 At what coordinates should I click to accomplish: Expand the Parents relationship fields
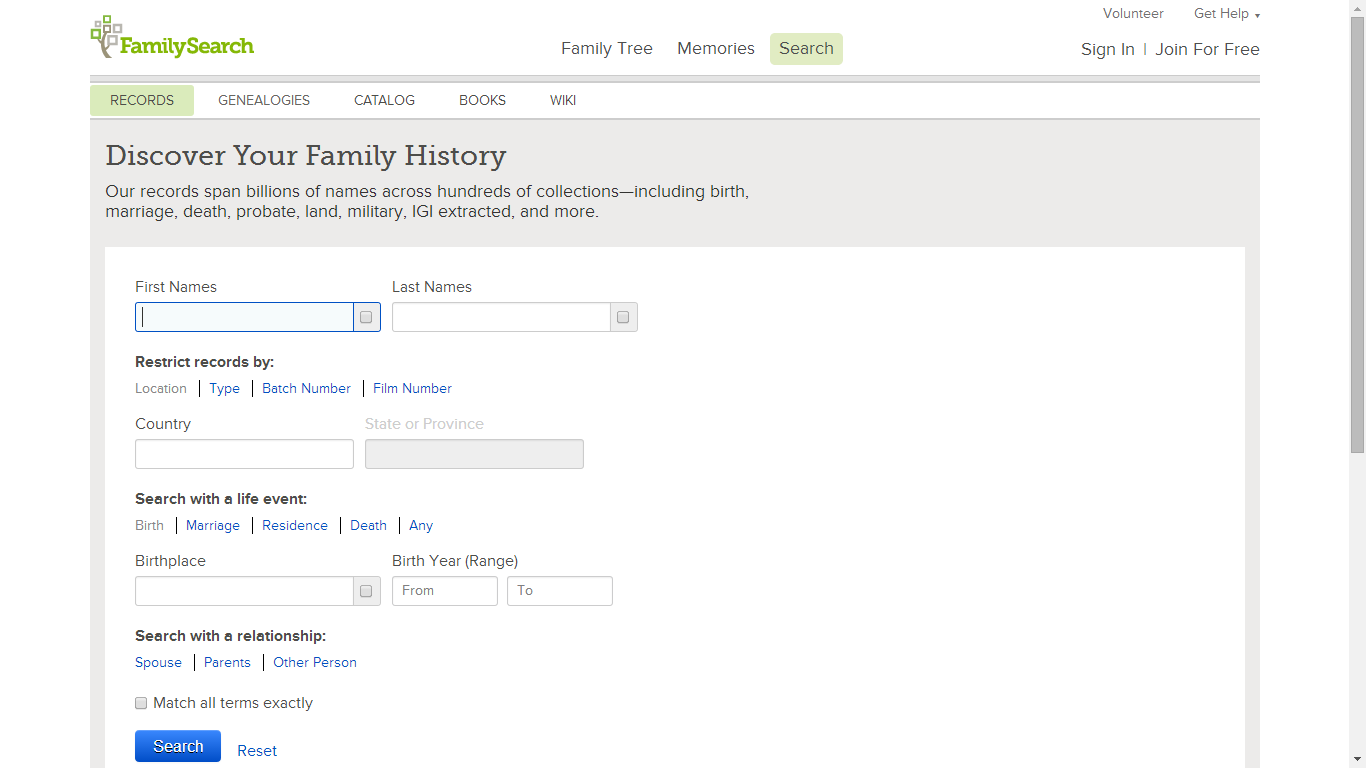(227, 662)
